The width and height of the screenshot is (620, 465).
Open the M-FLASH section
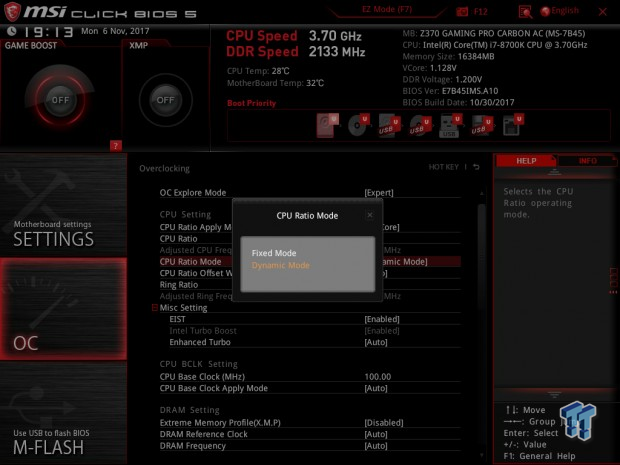(x=63, y=413)
